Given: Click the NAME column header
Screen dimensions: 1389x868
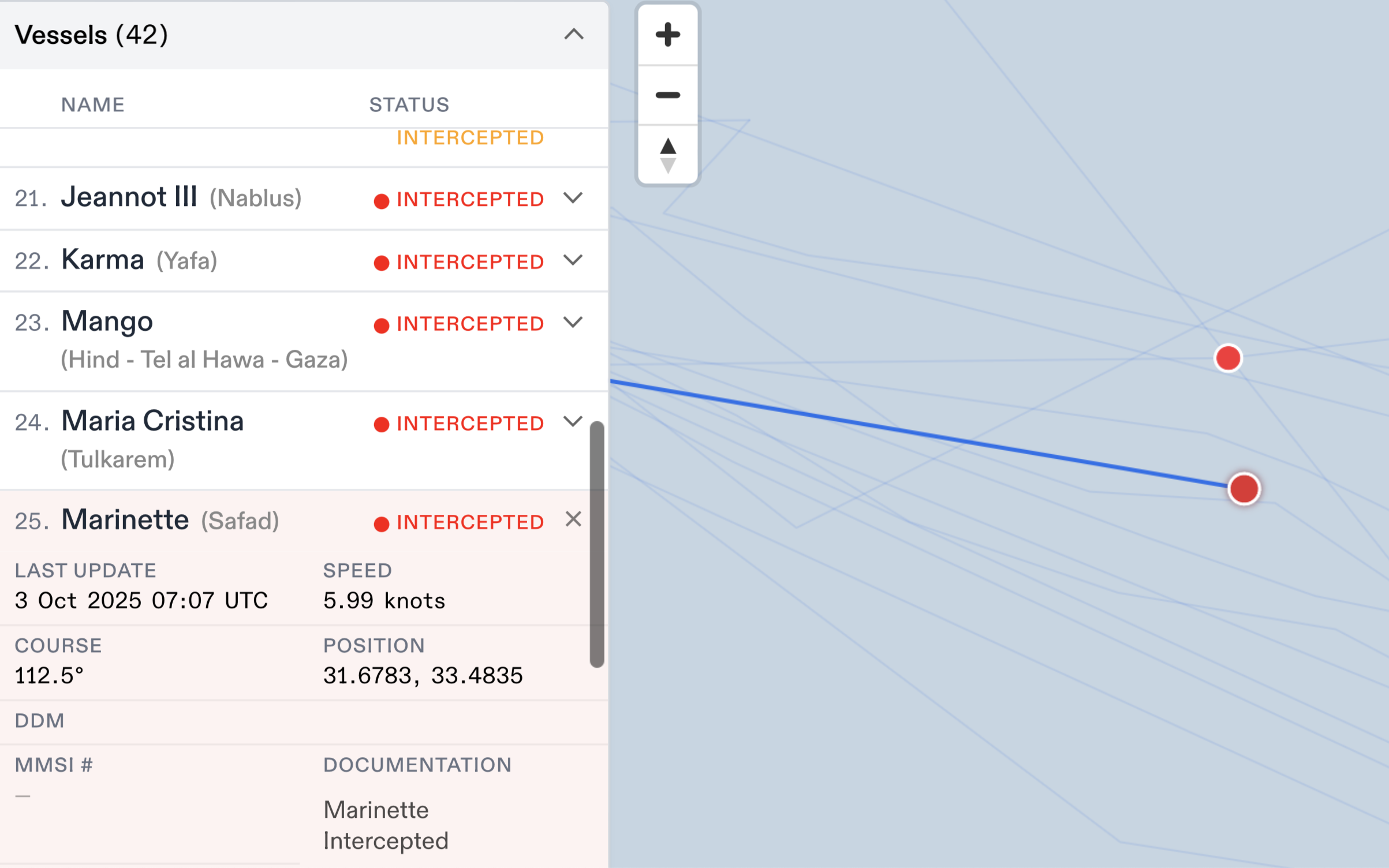Looking at the screenshot, I should 93,105.
